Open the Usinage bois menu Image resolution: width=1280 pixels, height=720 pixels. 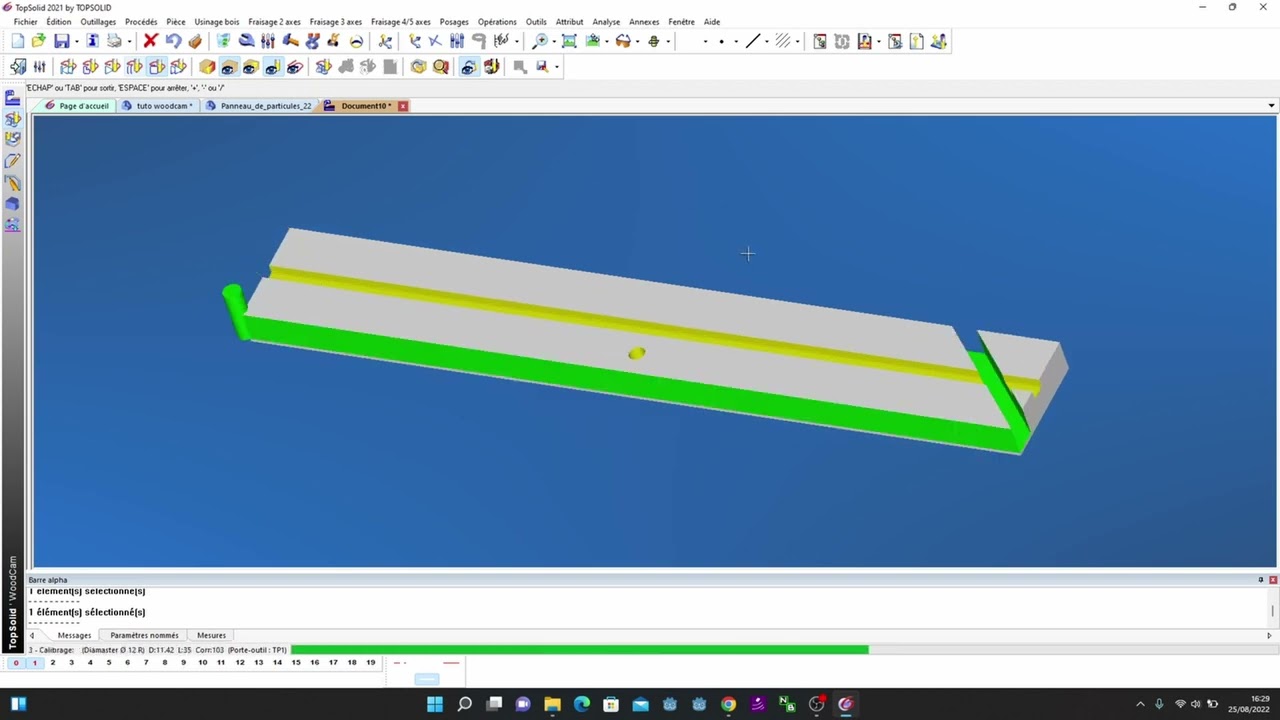[x=217, y=22]
